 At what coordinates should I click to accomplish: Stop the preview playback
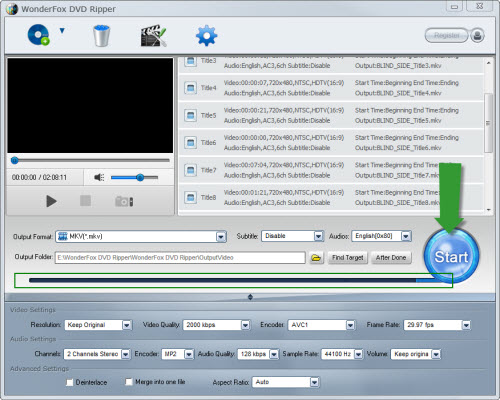[85, 201]
